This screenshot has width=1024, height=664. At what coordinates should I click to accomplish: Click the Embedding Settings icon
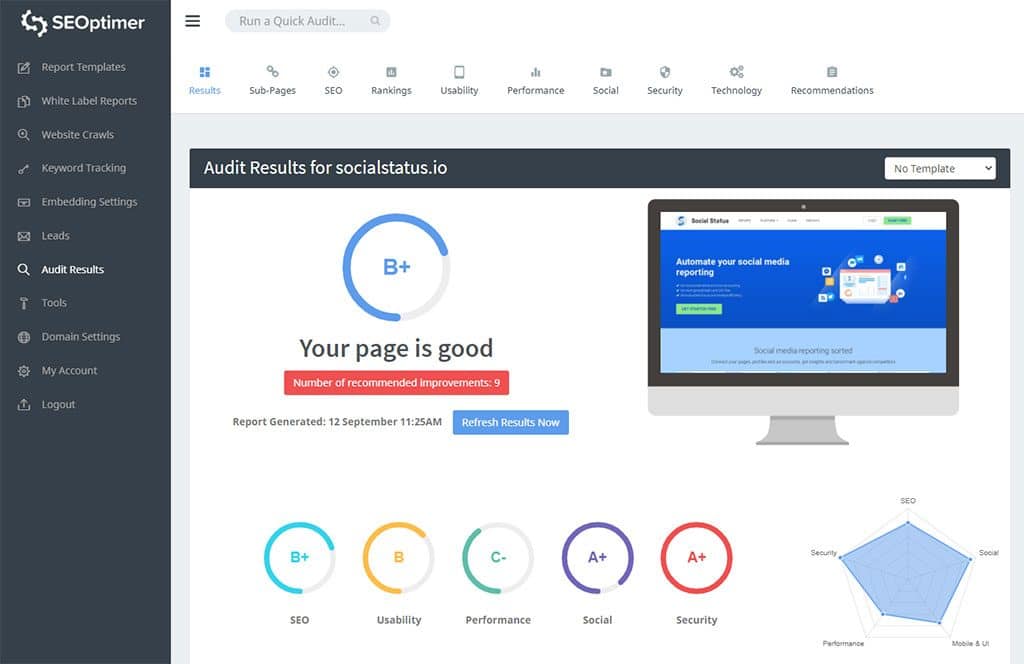(24, 202)
